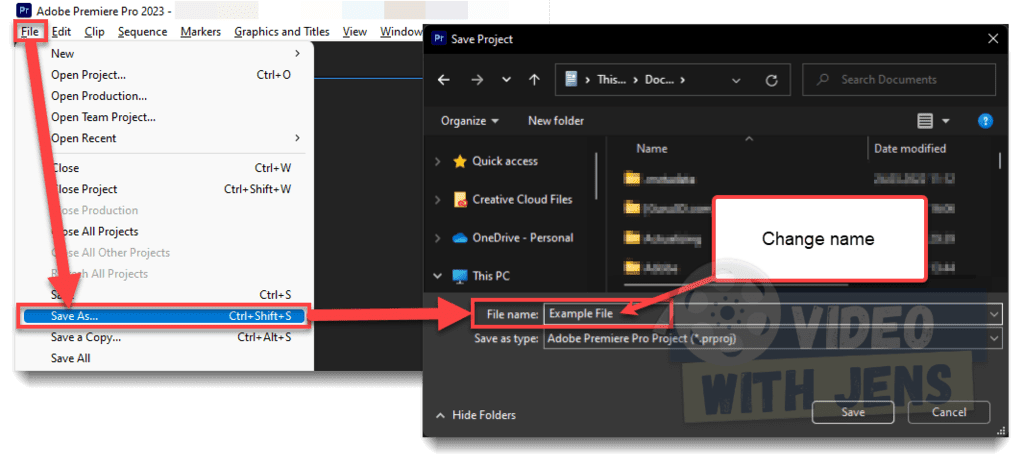Open the Clip menu
This screenshot has height=467, width=1024.
(94, 32)
